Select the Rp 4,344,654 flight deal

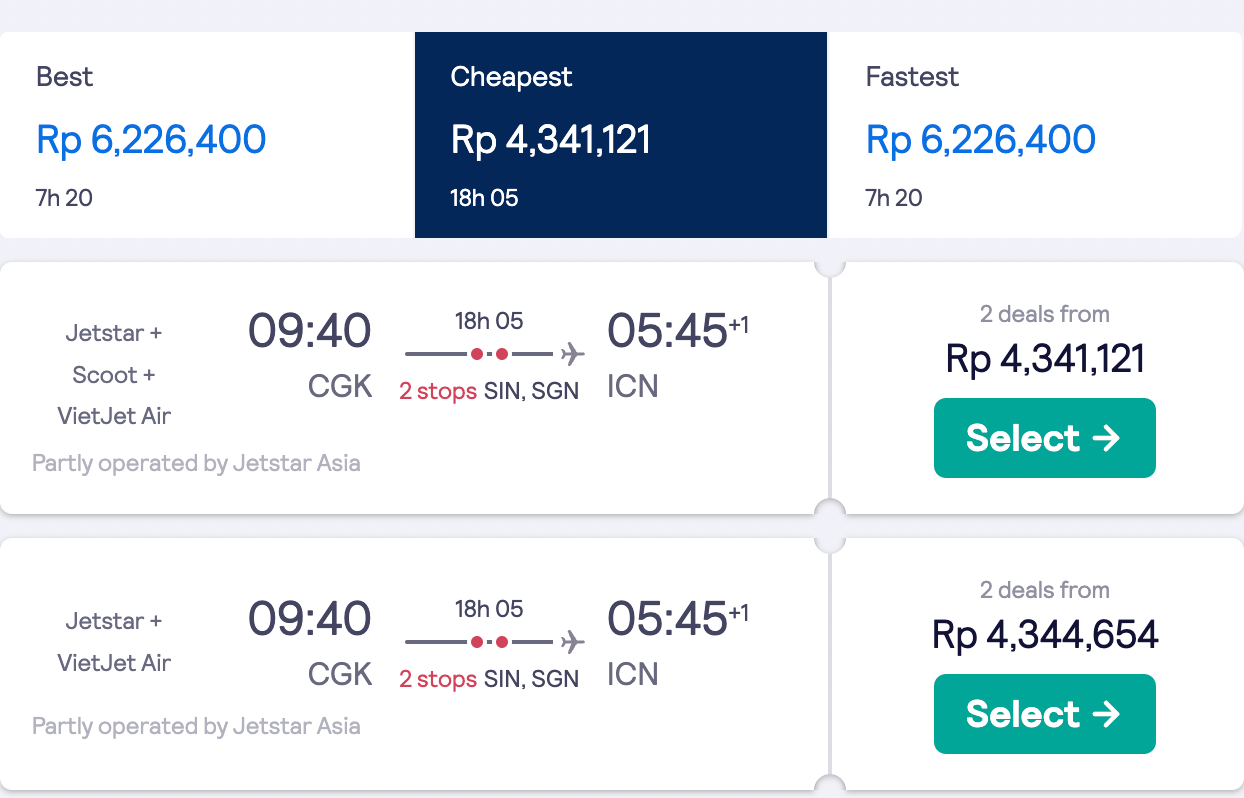pyautogui.click(x=1044, y=714)
